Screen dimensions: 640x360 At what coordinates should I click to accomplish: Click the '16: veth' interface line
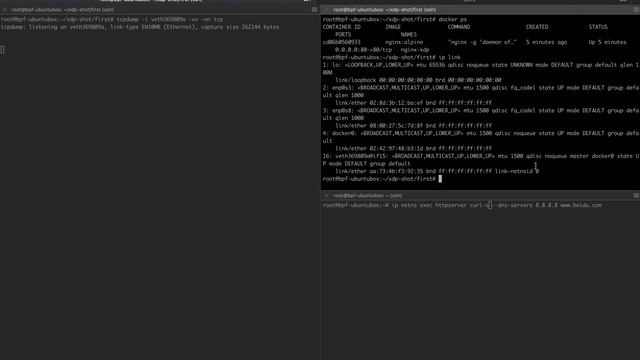481,156
